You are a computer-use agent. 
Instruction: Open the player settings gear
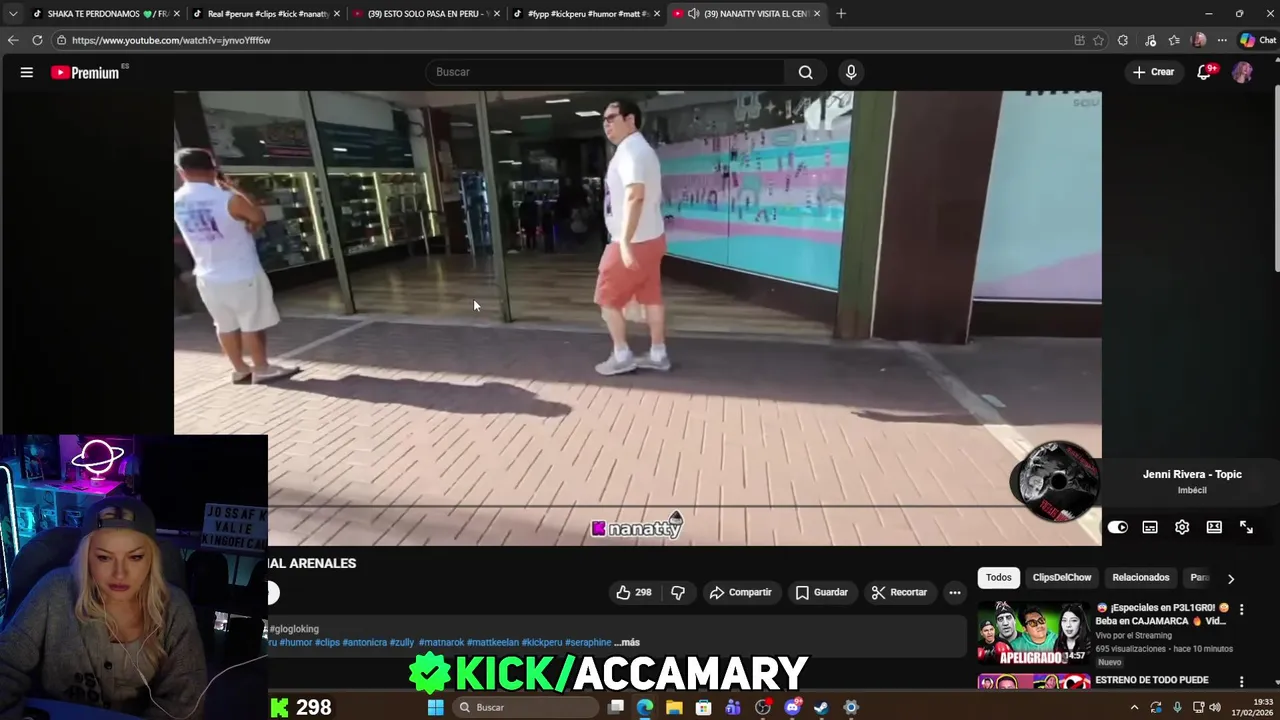coord(1182,527)
